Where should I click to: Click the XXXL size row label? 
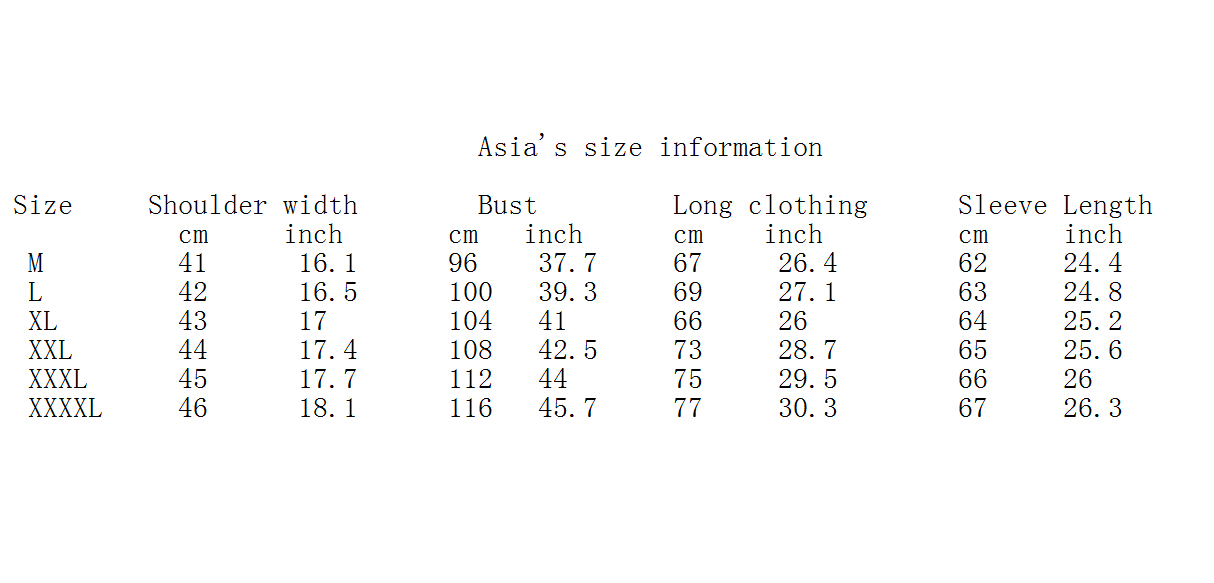click(58, 380)
